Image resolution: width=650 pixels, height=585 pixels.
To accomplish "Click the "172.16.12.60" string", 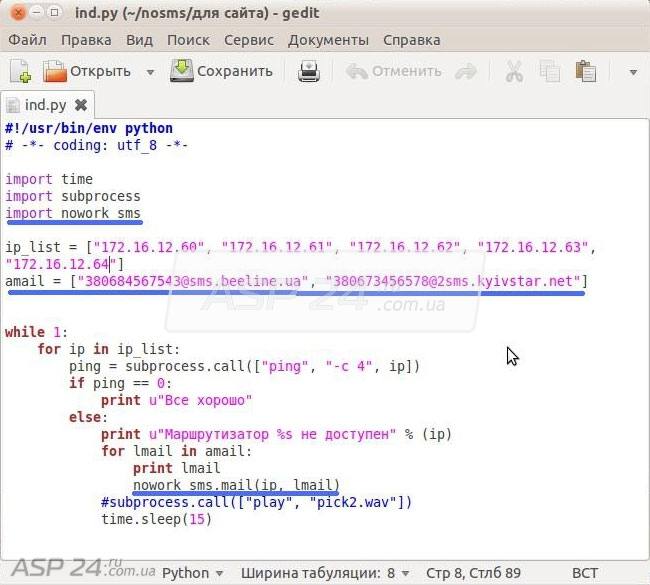I will click(x=149, y=248).
